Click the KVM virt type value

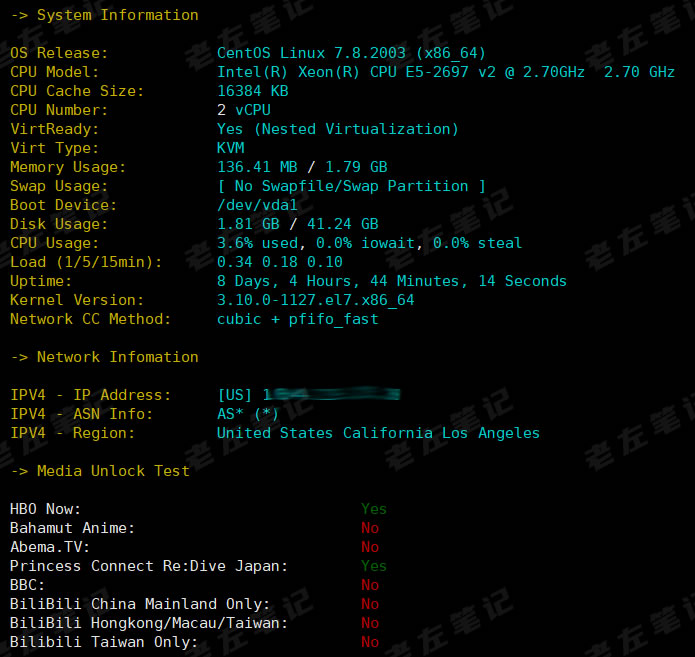pos(231,148)
